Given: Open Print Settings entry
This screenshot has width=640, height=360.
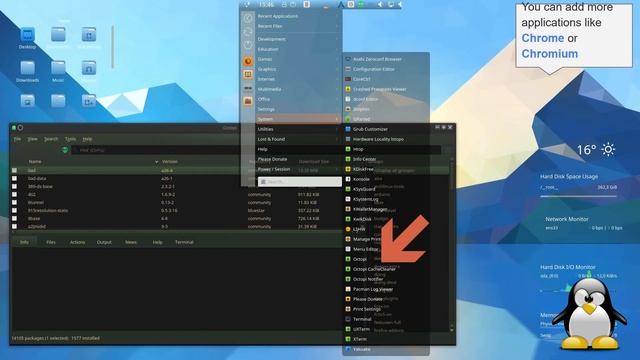Looking at the screenshot, I should 366,309.
